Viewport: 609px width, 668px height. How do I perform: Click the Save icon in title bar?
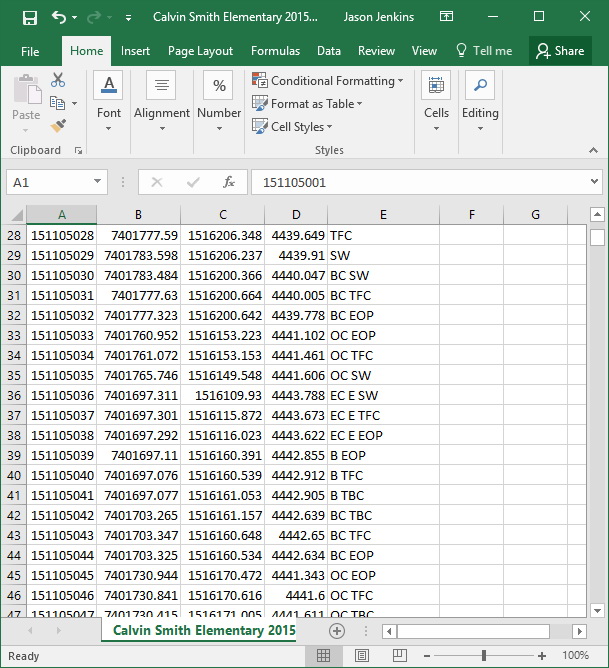point(30,18)
